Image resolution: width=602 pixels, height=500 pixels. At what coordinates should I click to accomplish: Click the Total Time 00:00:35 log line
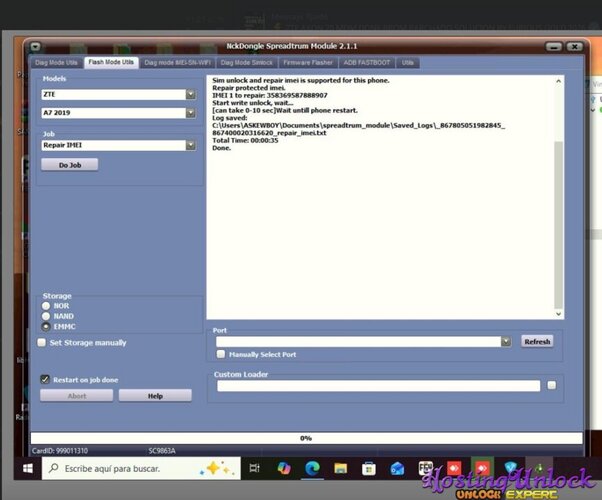pos(245,141)
